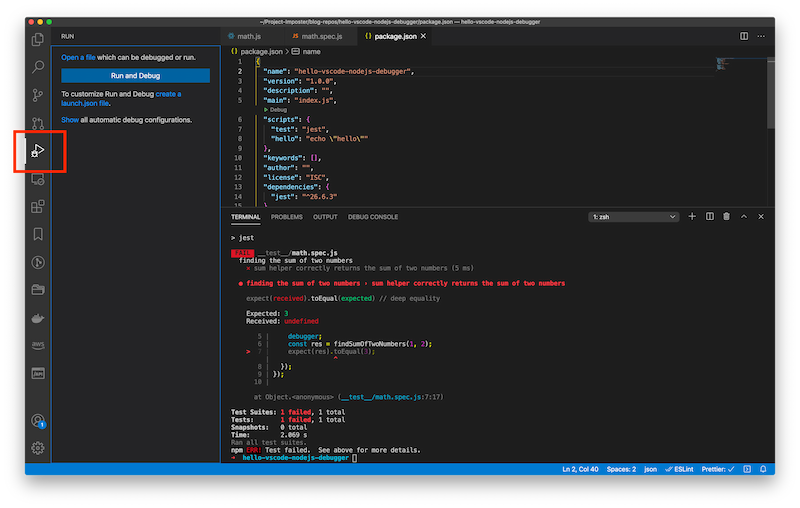Open the Accounts menu with badge
Image resolution: width=800 pixels, height=508 pixels.
38,421
